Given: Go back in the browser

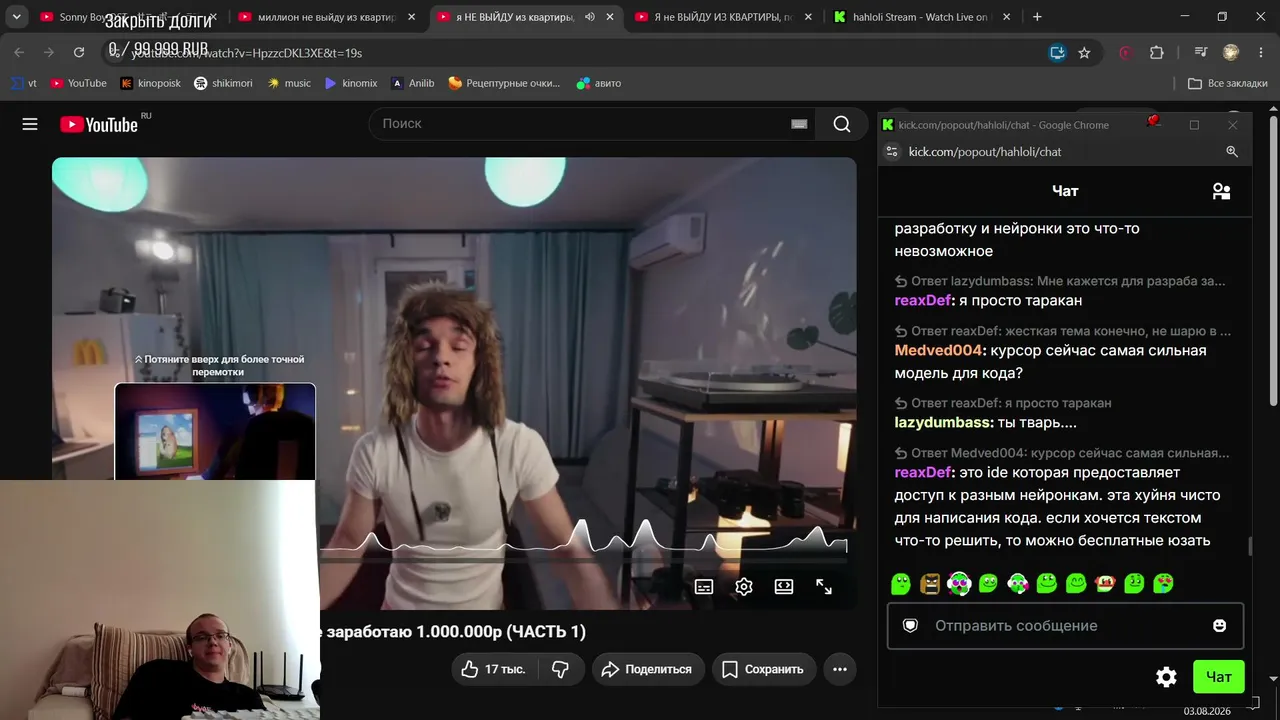Looking at the screenshot, I should pyautogui.click(x=19, y=52).
